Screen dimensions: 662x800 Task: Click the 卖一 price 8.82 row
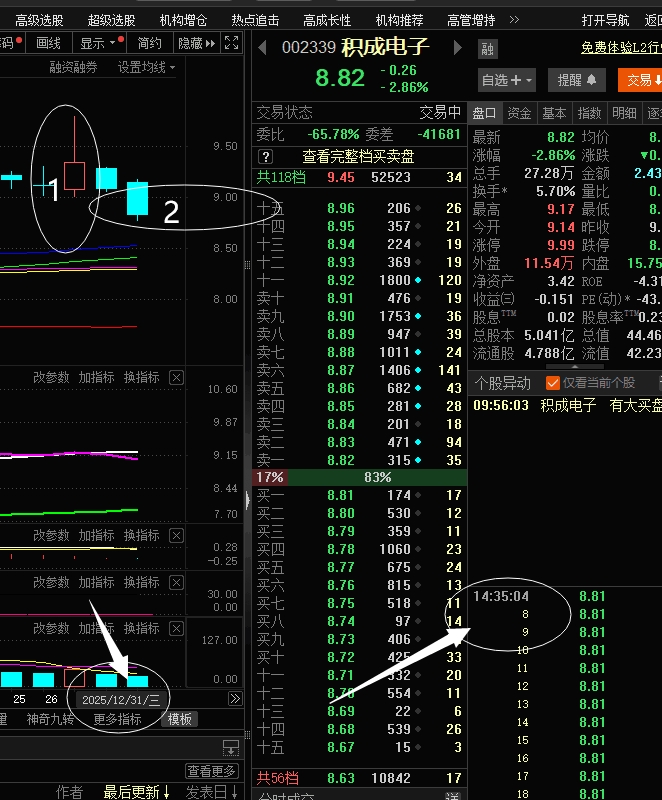[x=360, y=460]
